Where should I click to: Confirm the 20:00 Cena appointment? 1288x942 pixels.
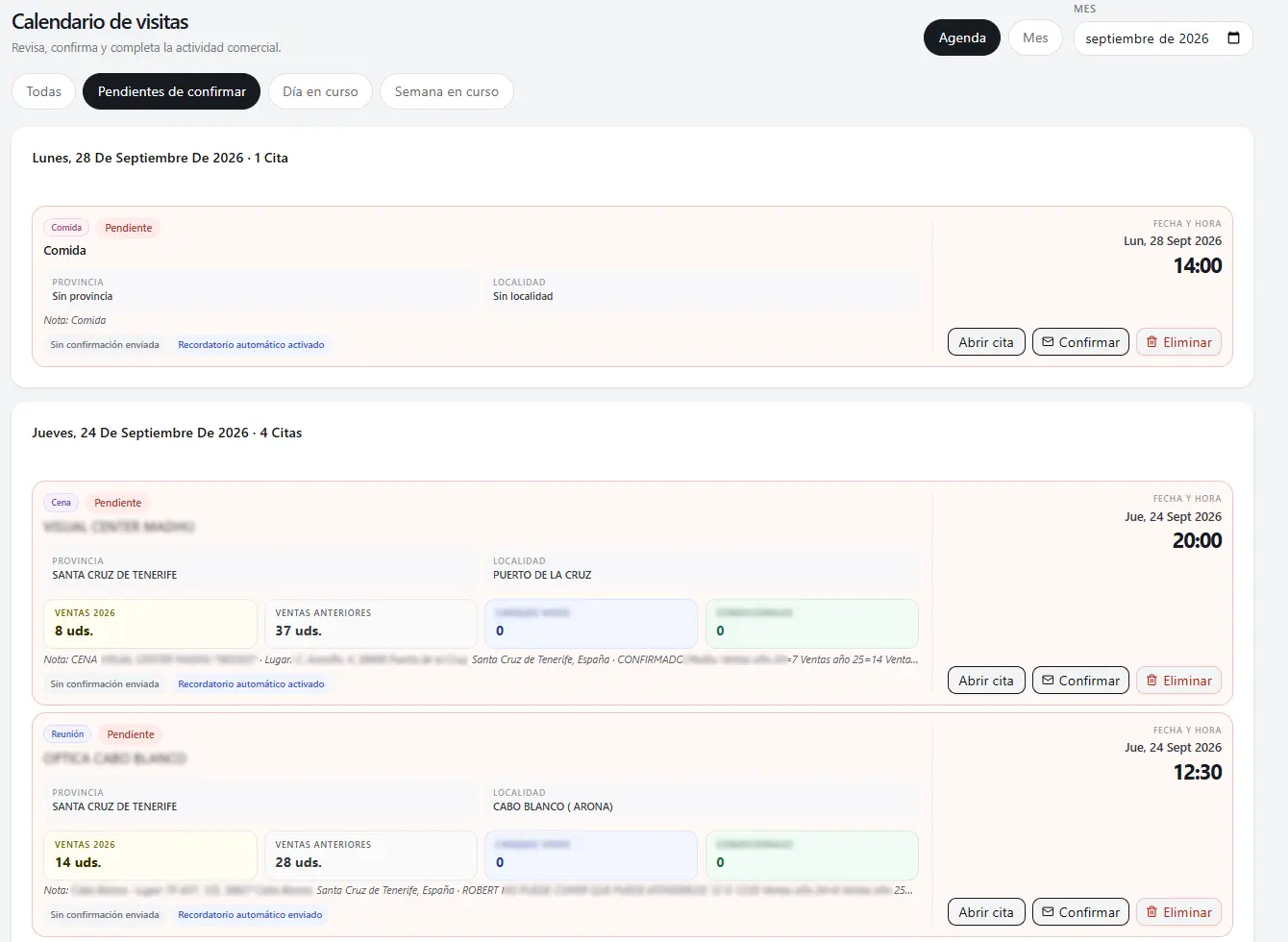[x=1080, y=681]
